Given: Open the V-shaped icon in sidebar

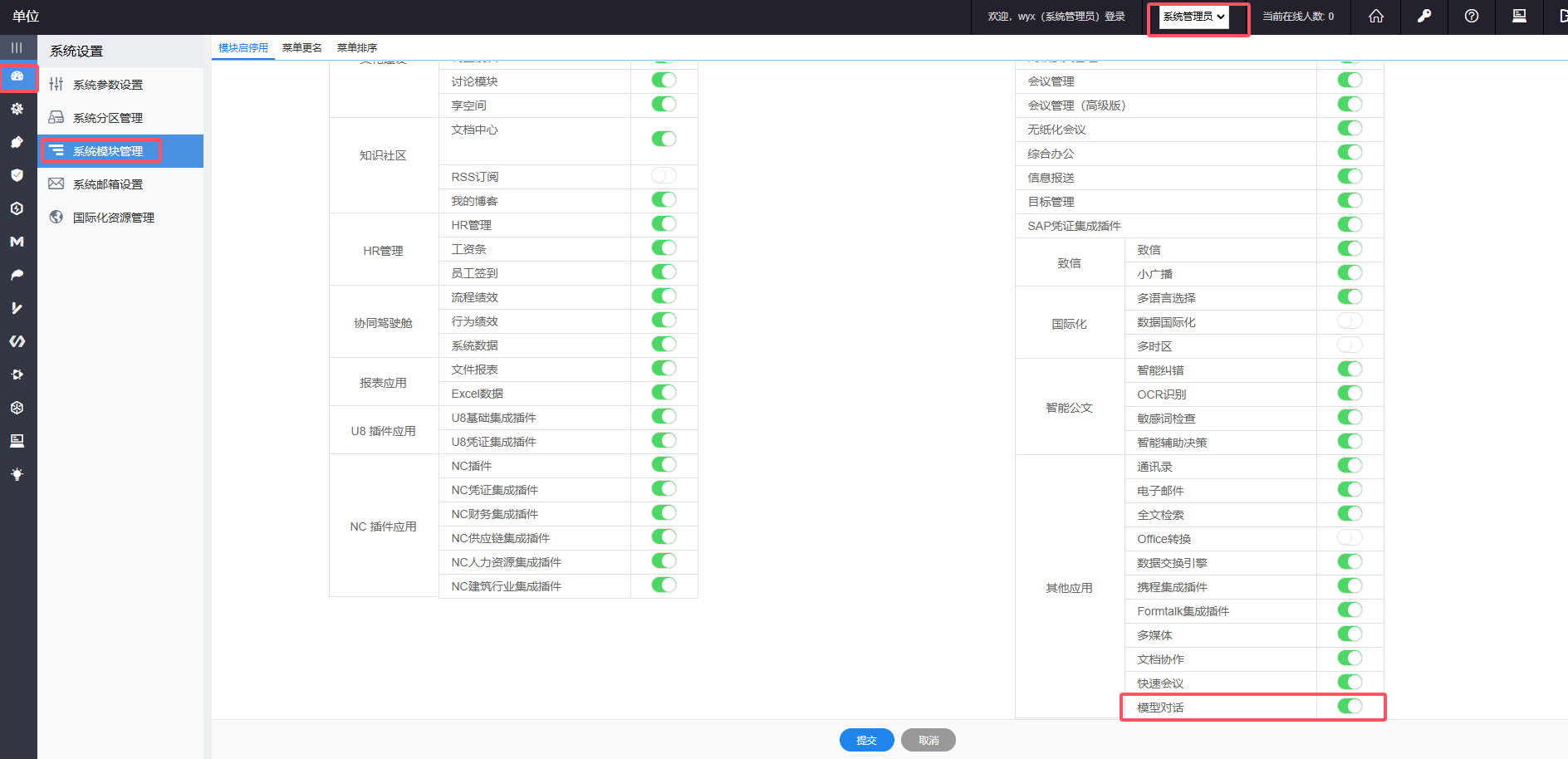Looking at the screenshot, I should [x=17, y=308].
